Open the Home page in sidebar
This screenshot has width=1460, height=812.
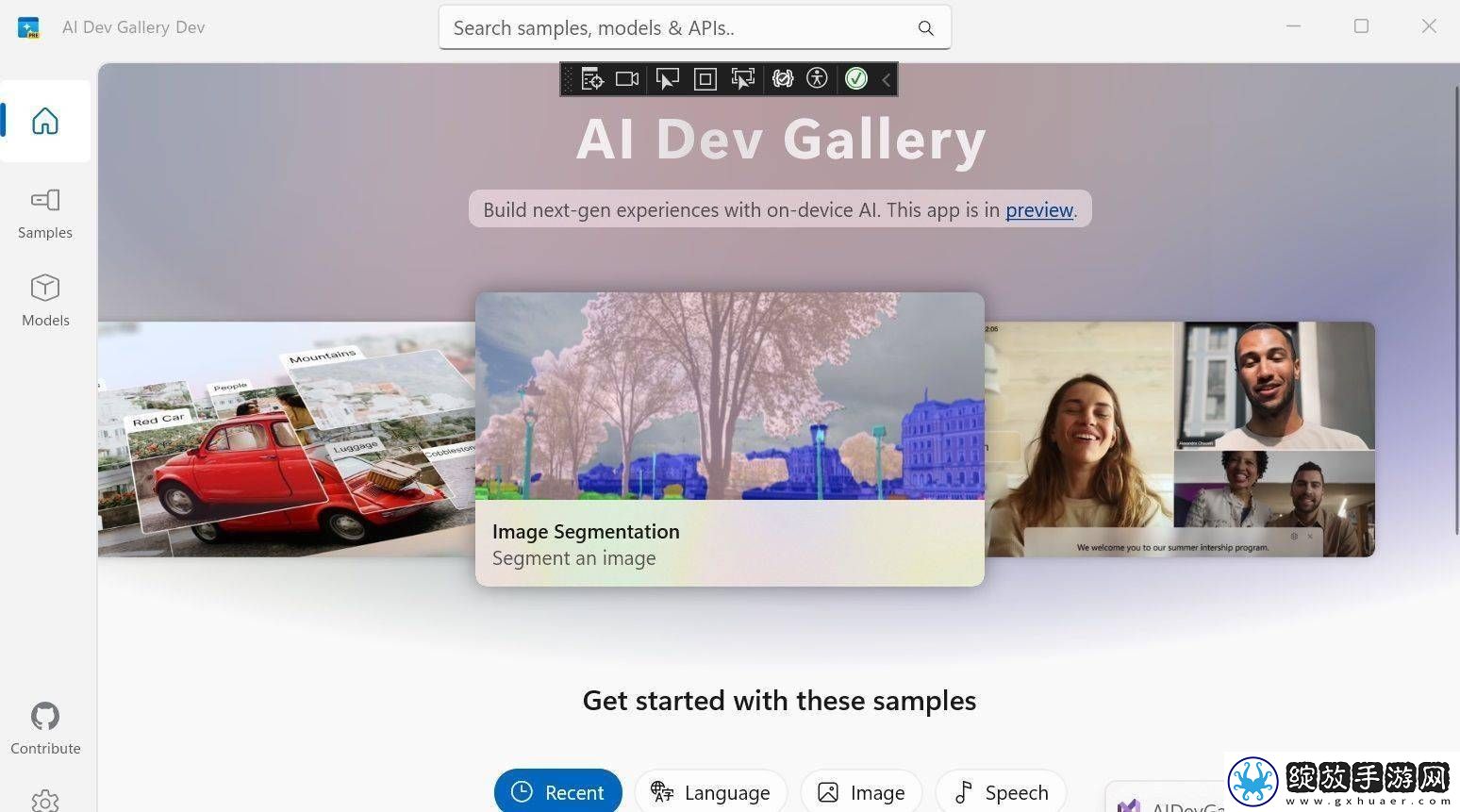coord(45,121)
